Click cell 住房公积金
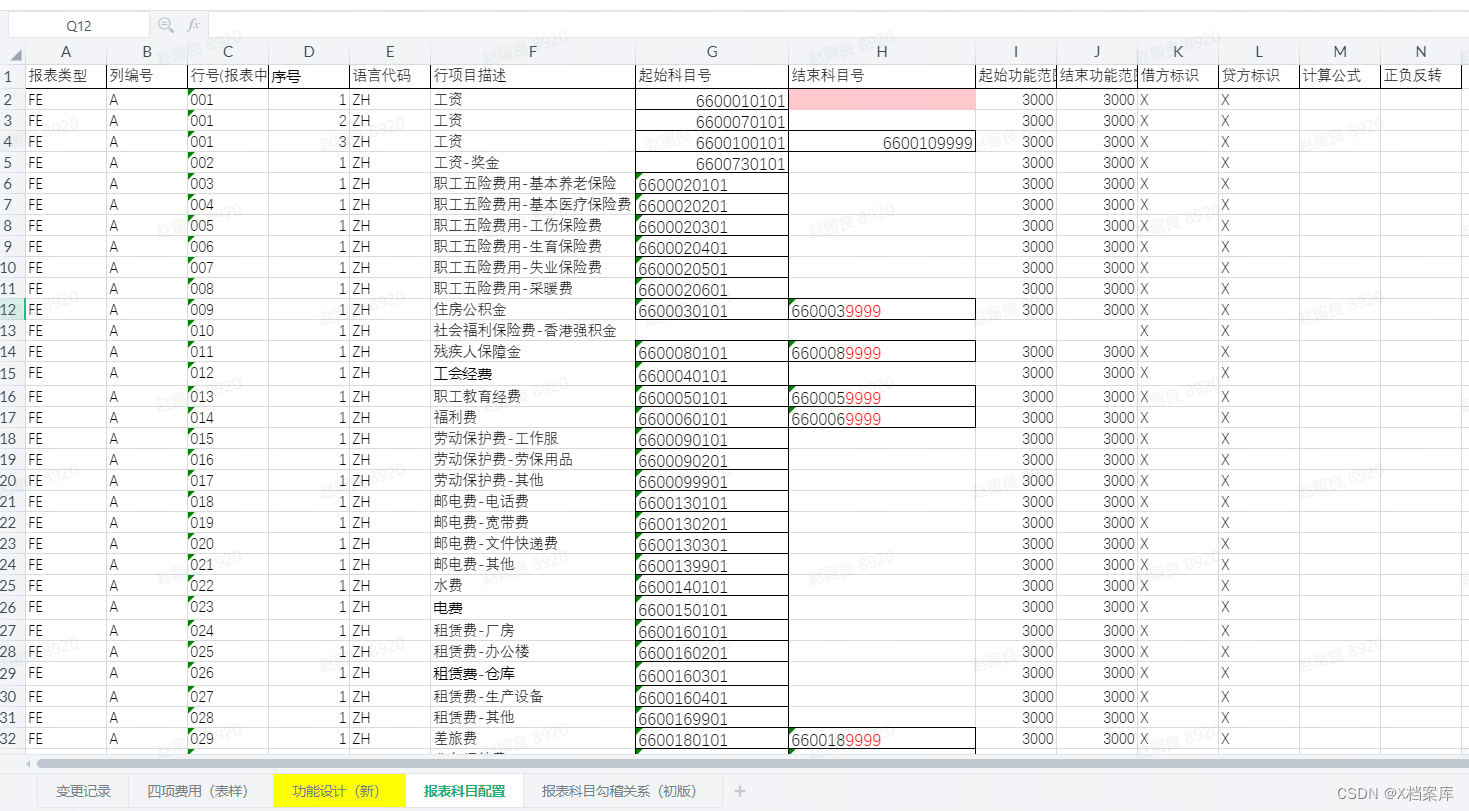1469x811 pixels. 533,309
